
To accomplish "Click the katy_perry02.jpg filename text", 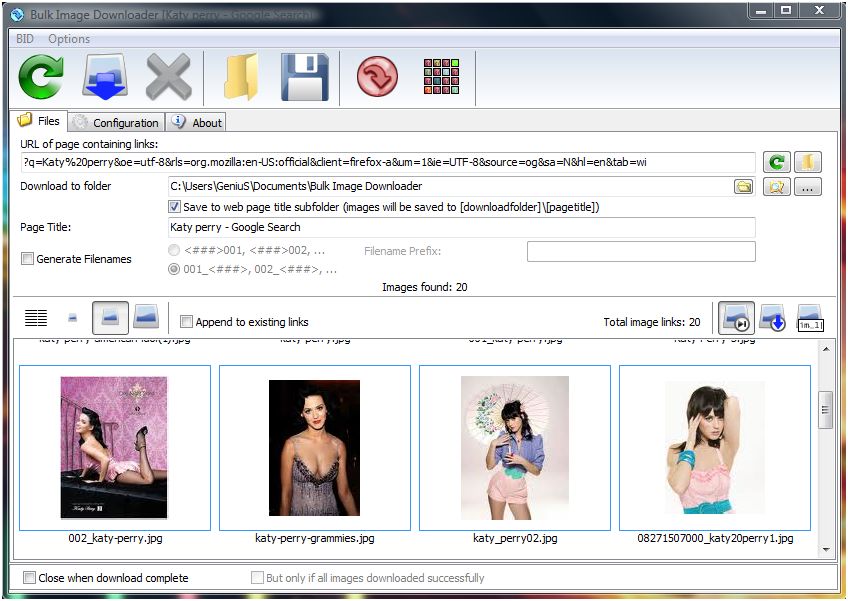I will click(515, 538).
